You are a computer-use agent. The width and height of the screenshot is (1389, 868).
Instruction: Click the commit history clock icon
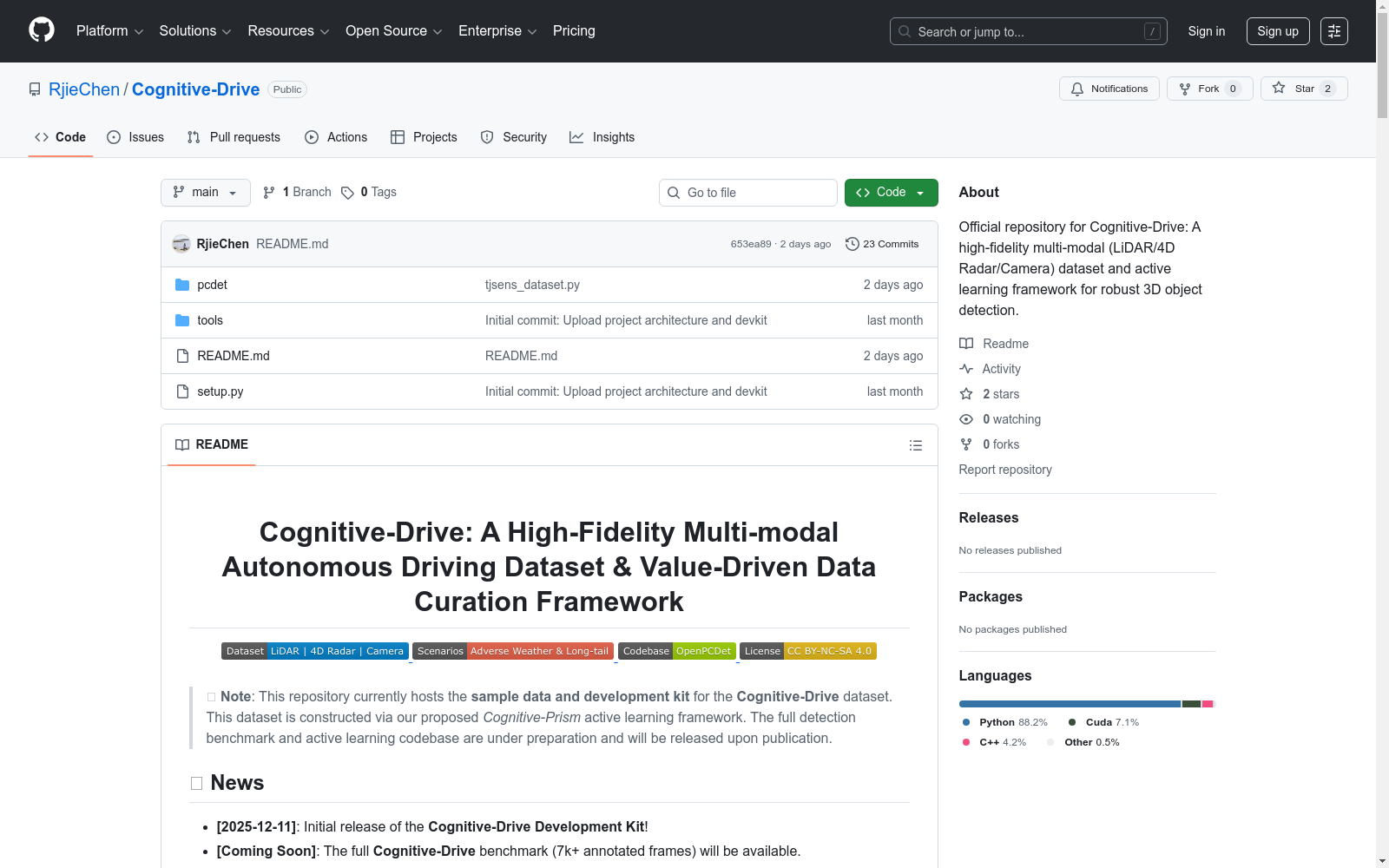click(852, 244)
